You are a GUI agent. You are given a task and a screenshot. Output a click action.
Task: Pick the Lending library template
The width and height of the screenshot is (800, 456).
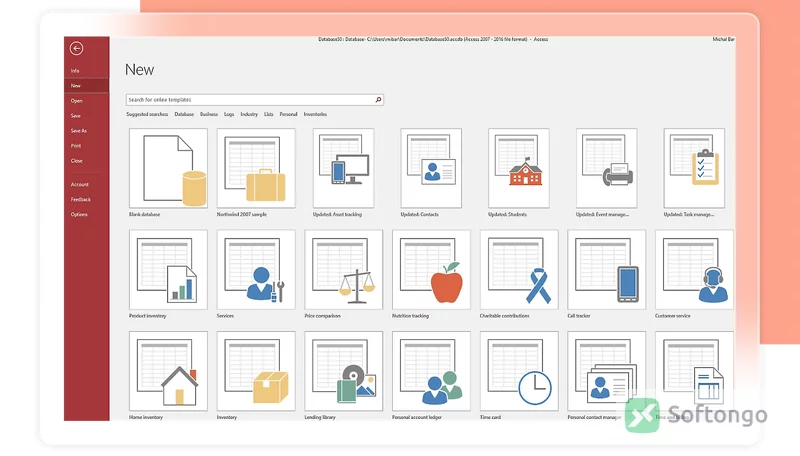click(343, 371)
